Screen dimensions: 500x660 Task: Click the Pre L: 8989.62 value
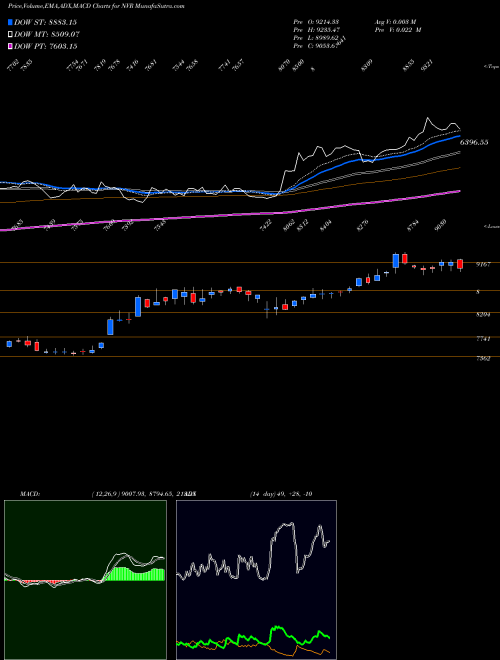[x=316, y=38]
